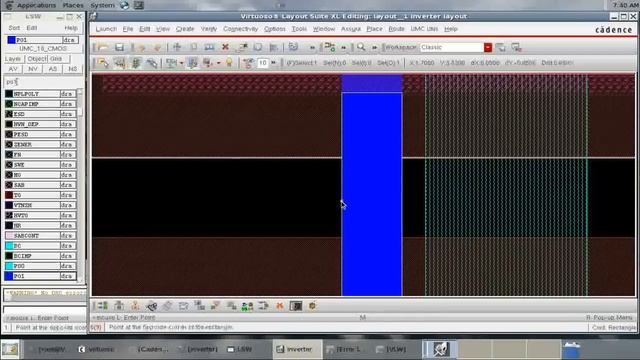Open the Create menu
The height and width of the screenshot is (360, 640).
click(185, 29)
